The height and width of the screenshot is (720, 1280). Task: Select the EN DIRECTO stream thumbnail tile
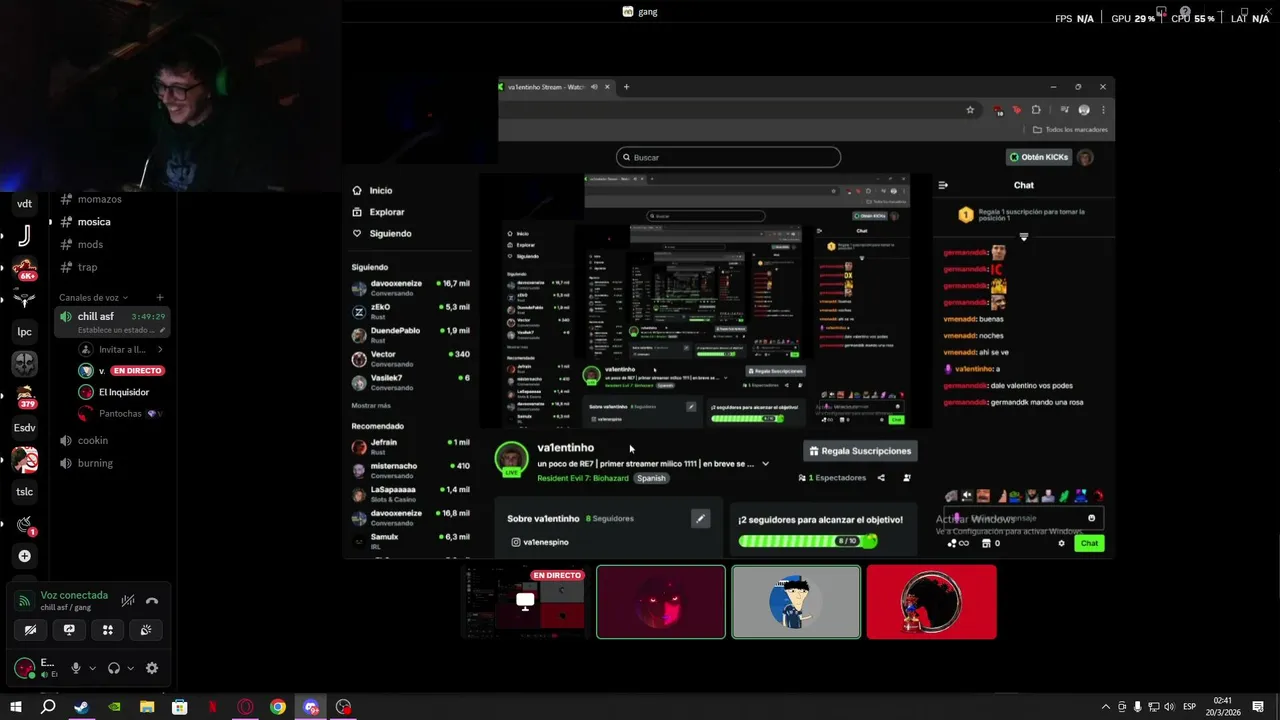click(526, 602)
